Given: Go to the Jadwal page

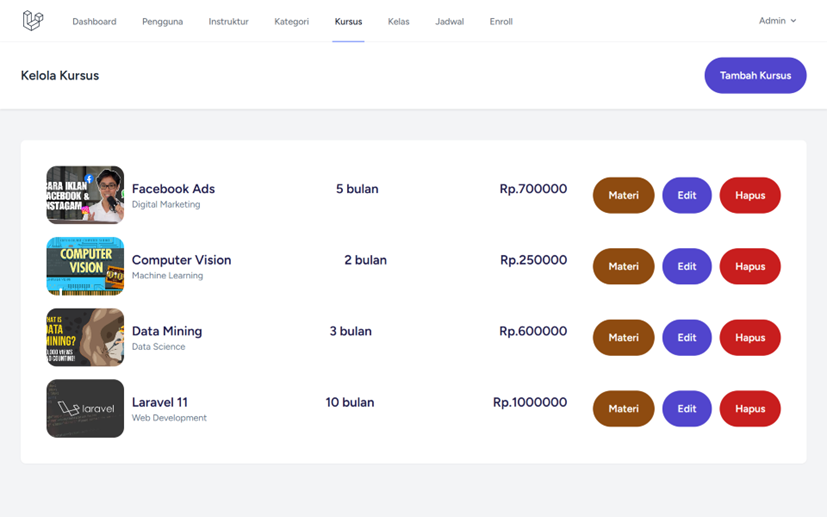Looking at the screenshot, I should 449,22.
